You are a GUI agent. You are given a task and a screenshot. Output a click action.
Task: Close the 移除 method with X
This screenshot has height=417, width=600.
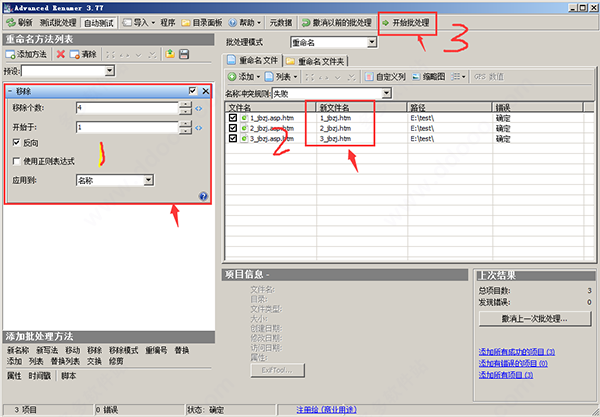coord(205,91)
